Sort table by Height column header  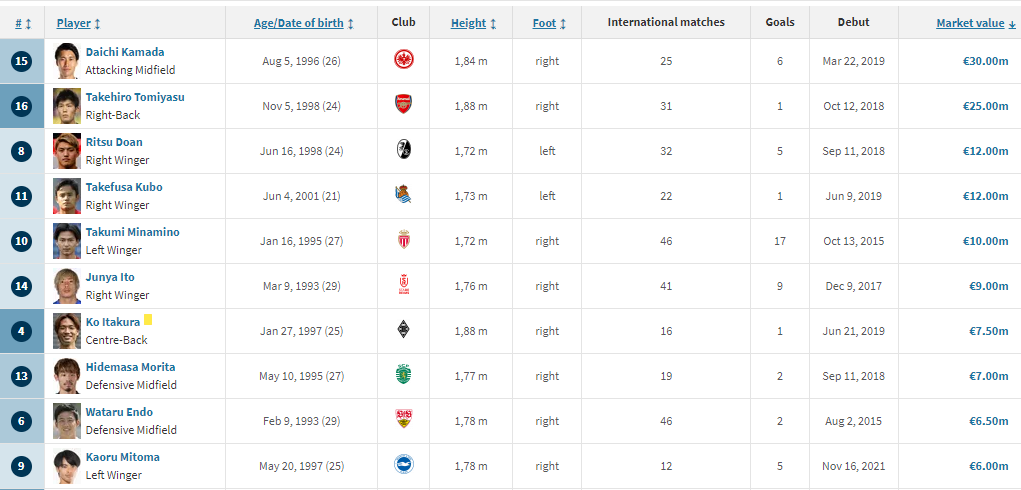[x=468, y=22]
